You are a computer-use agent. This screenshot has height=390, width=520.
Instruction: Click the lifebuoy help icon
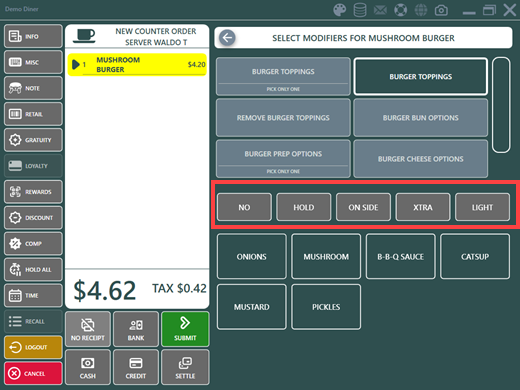tap(401, 10)
